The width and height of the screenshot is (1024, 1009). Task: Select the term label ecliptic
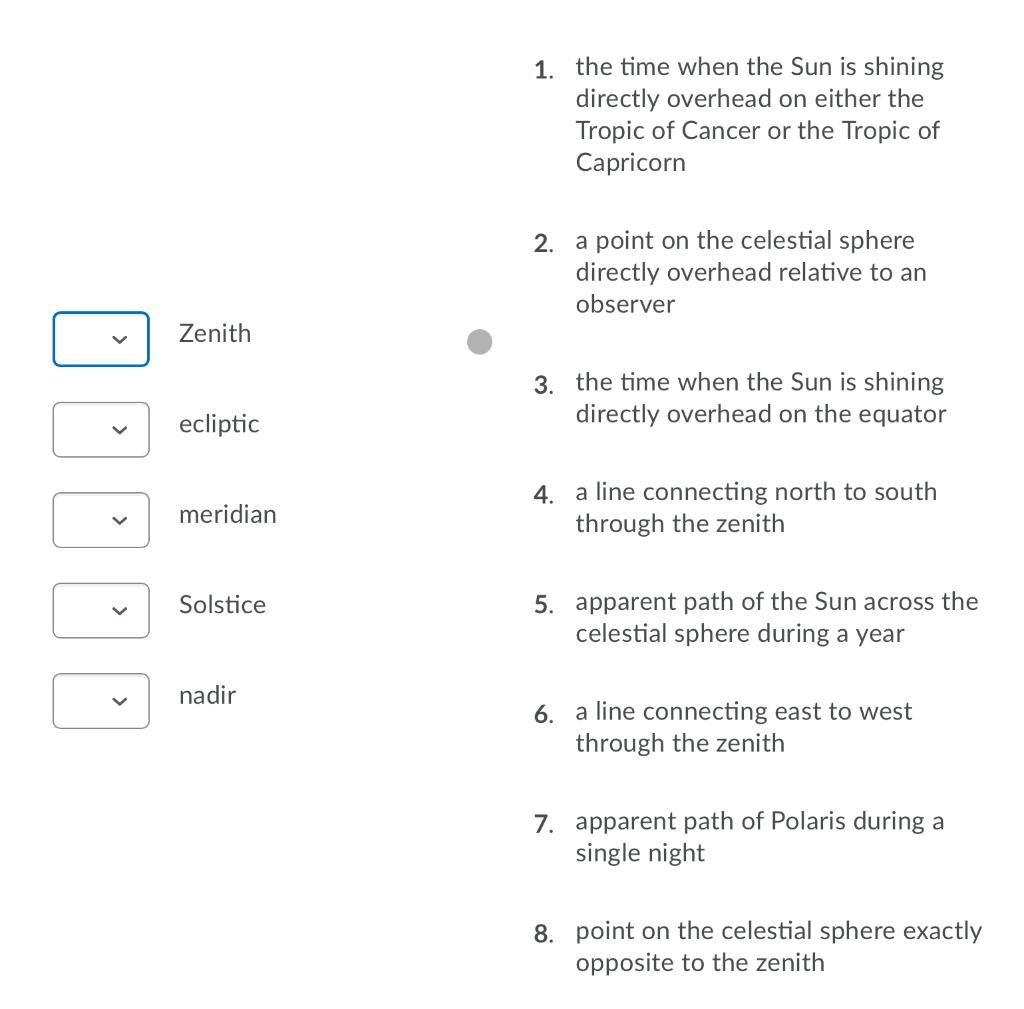[219, 424]
